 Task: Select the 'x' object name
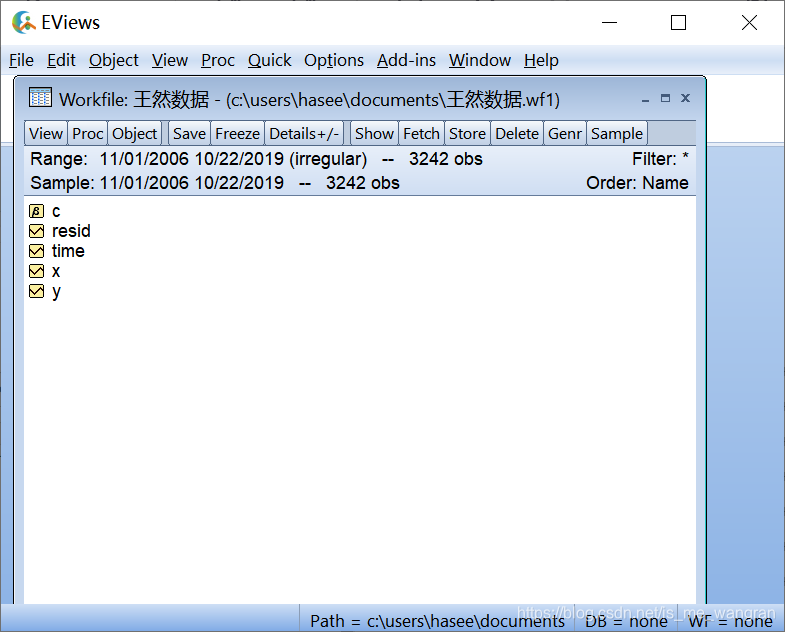click(x=56, y=271)
